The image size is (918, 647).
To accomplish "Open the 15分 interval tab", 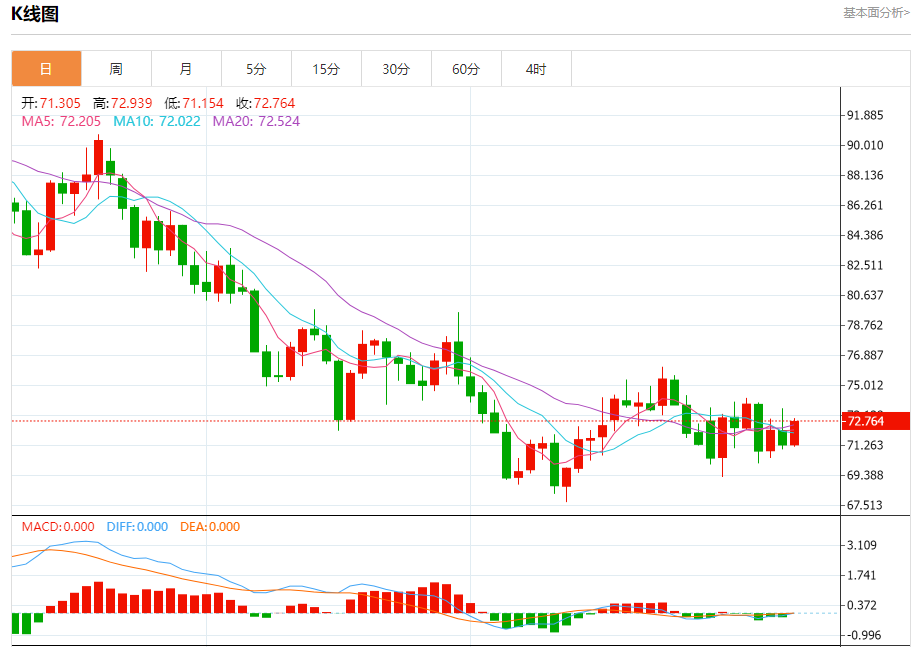I will coord(326,69).
